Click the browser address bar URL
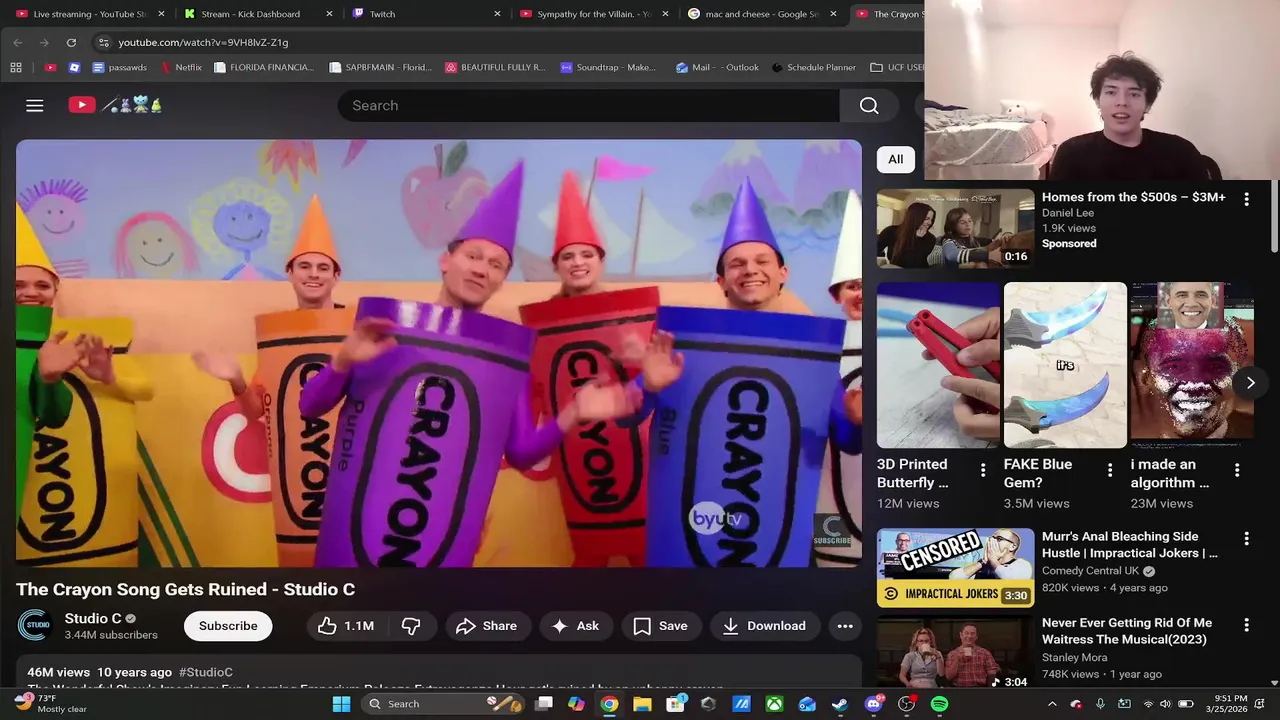Screen dimensions: 1280x720 pos(203,42)
